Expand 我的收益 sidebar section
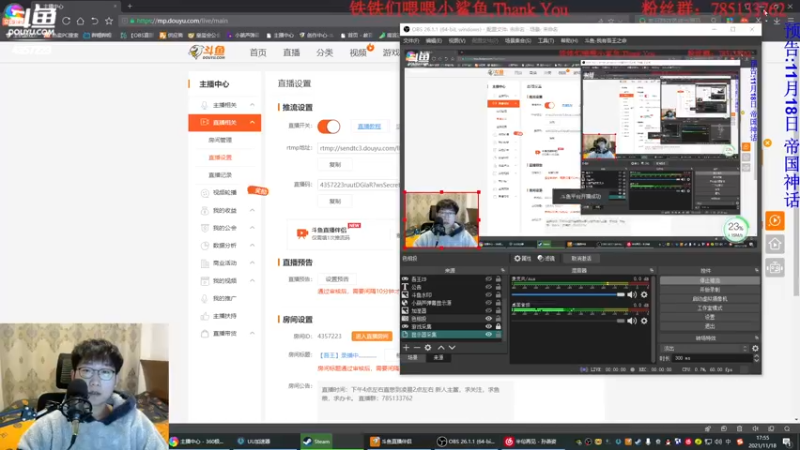 (252, 210)
